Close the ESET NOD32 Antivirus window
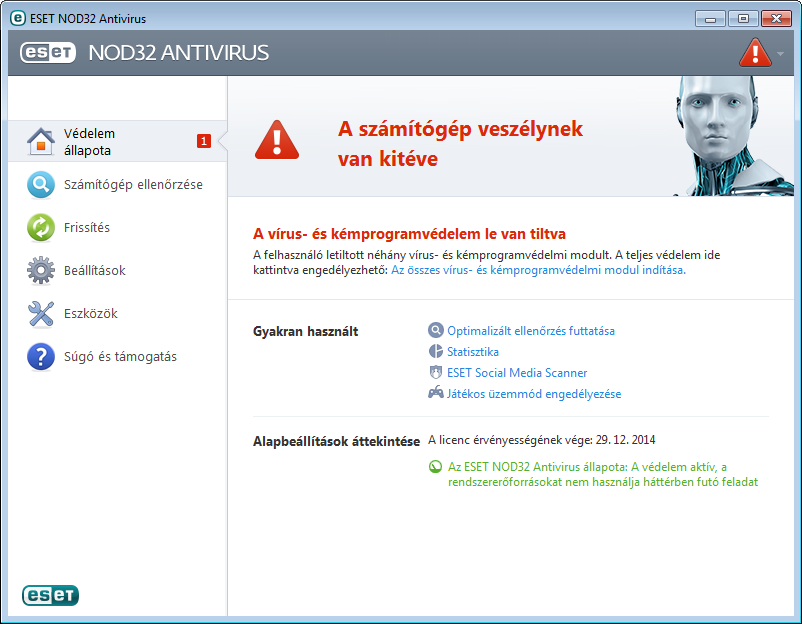Viewport: 802px width, 624px height. click(x=776, y=19)
